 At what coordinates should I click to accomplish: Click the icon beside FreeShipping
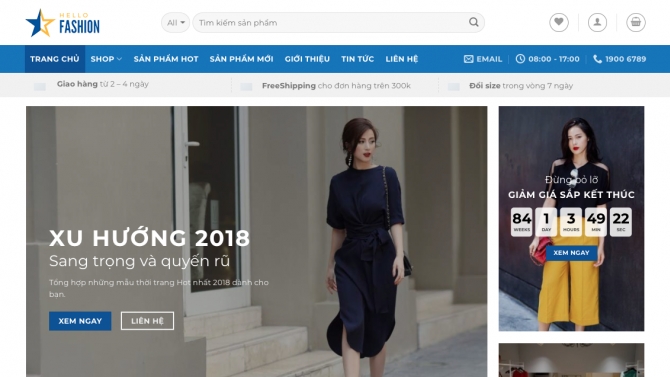coord(246,87)
